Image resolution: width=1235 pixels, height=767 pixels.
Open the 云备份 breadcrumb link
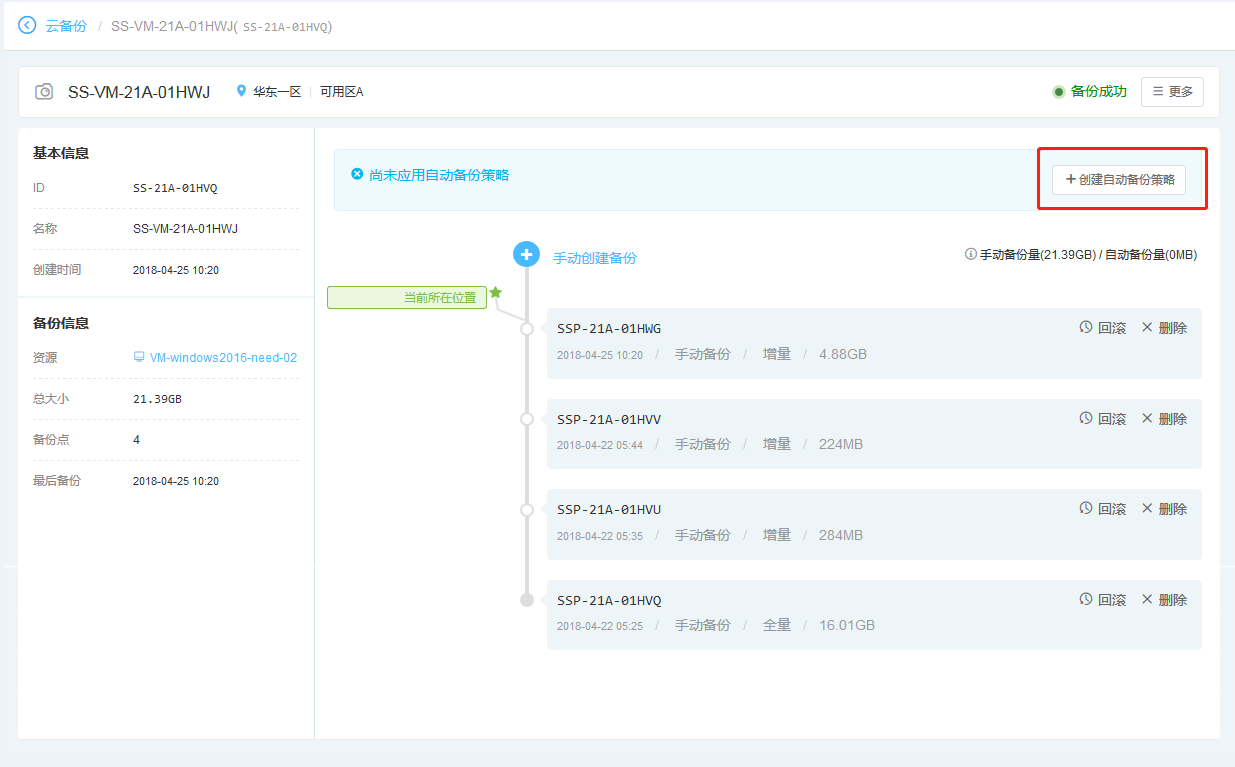66,26
